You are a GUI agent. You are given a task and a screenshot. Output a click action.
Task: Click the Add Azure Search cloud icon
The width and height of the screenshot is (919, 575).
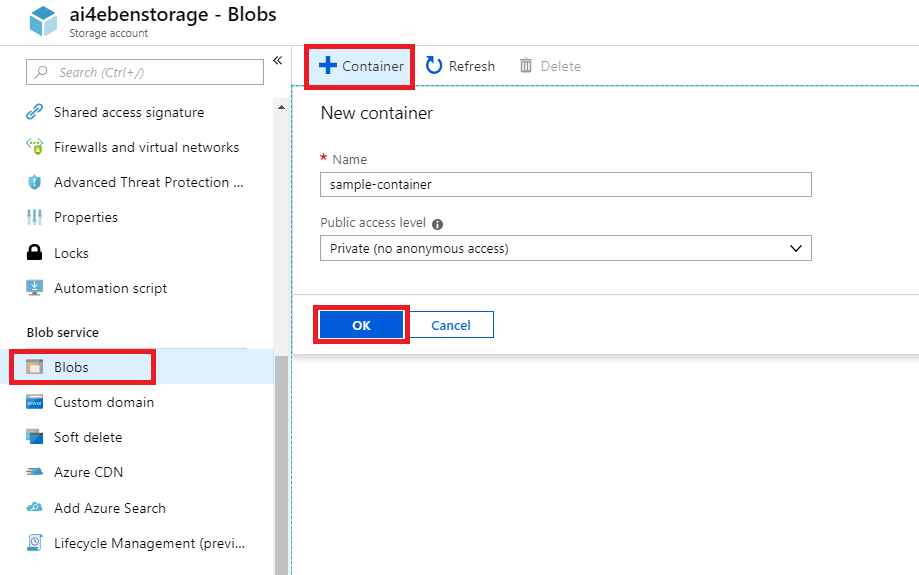tap(35, 508)
